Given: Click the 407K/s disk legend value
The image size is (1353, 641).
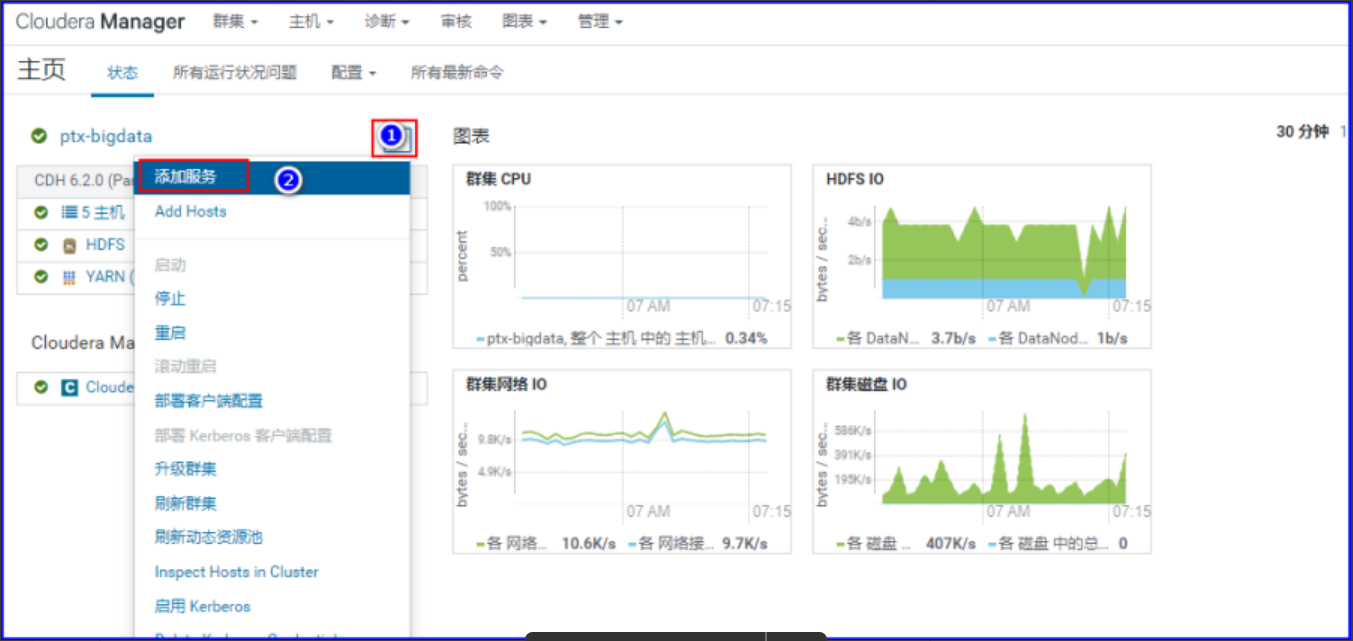Looking at the screenshot, I should [951, 543].
